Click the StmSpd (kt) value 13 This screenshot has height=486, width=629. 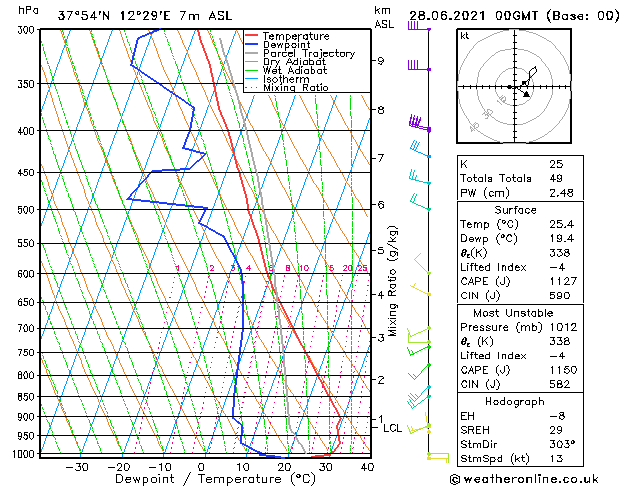(556, 458)
